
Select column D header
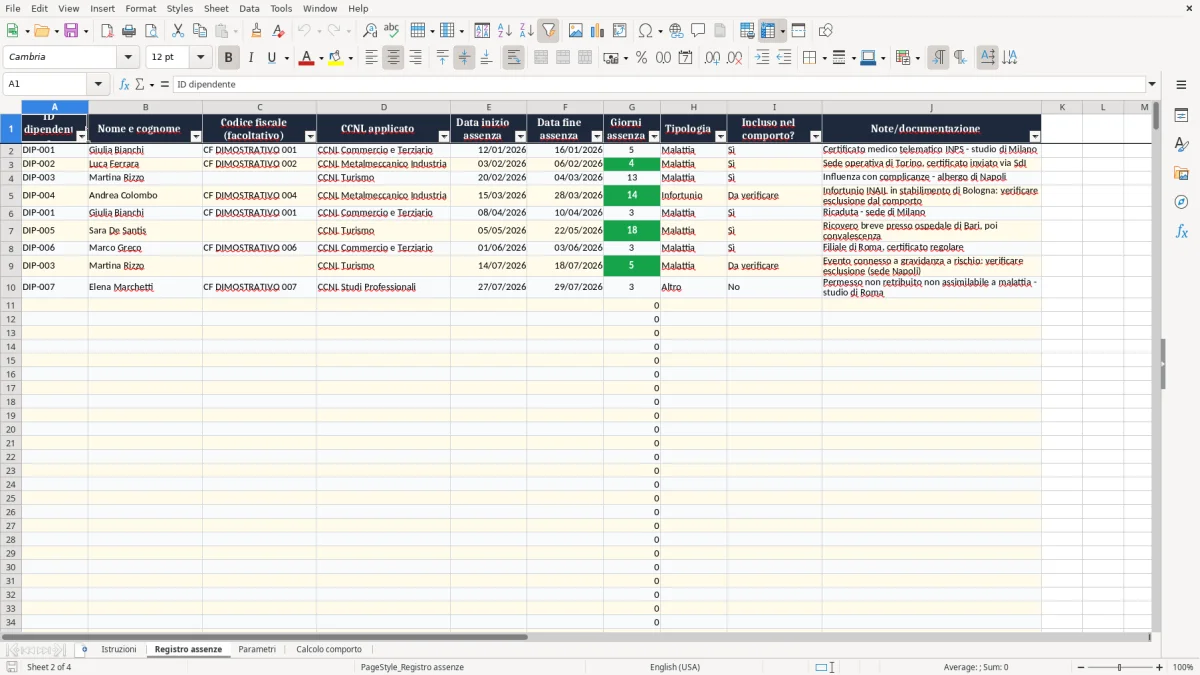pos(383,107)
